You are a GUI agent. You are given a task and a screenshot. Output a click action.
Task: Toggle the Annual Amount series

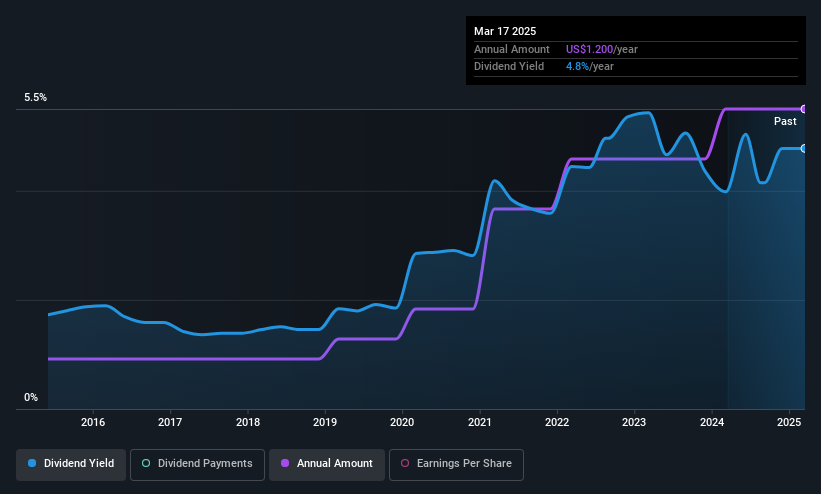327,464
